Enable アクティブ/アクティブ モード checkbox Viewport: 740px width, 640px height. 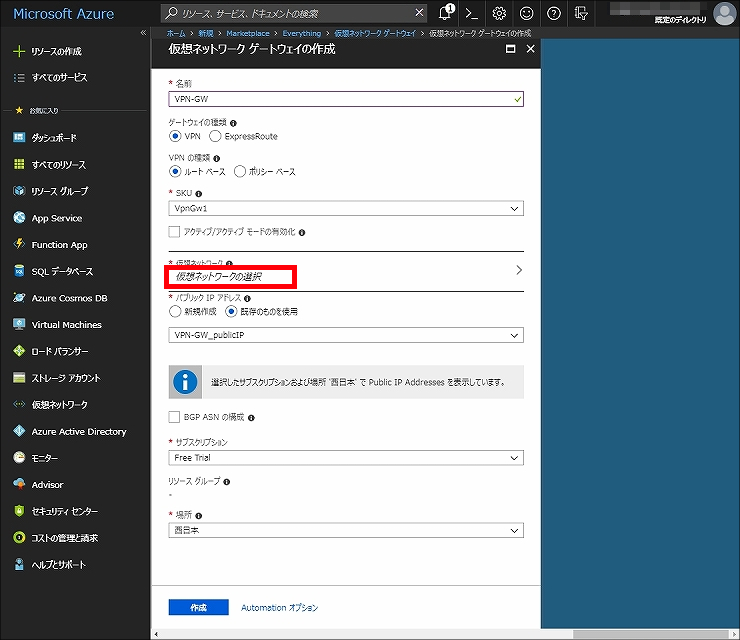(x=174, y=232)
